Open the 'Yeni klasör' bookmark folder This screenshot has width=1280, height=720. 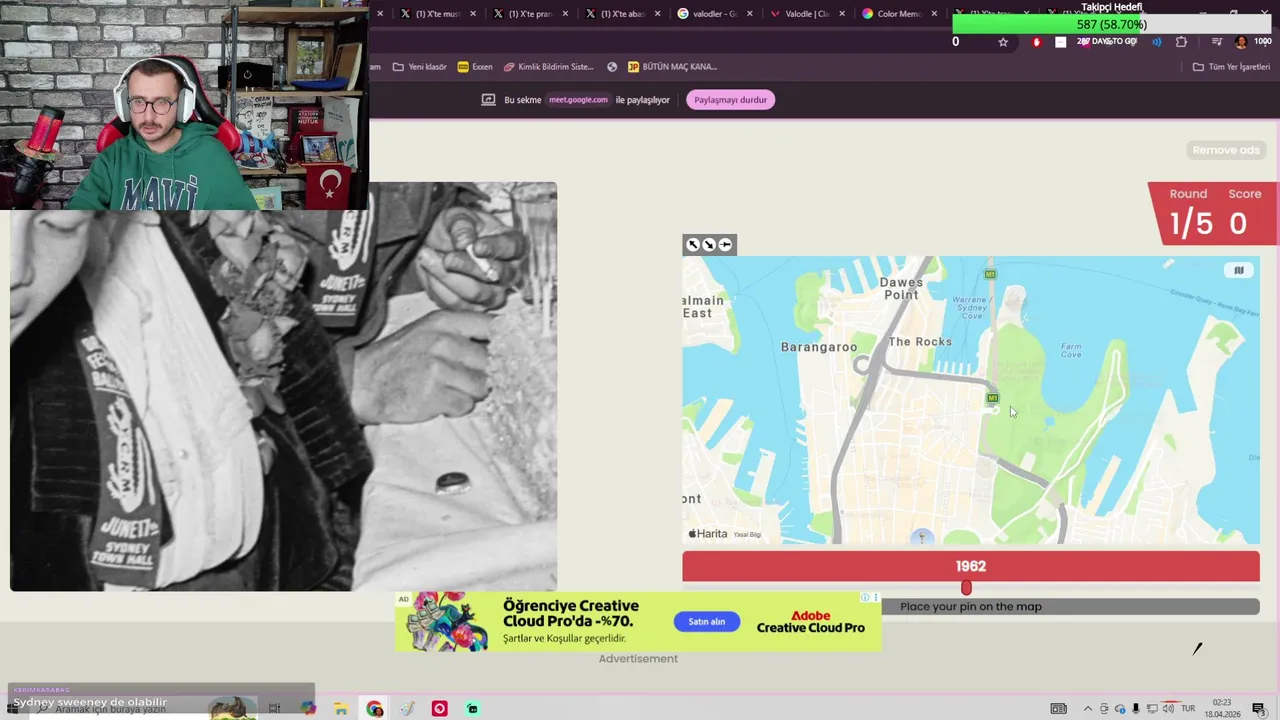[x=420, y=67]
